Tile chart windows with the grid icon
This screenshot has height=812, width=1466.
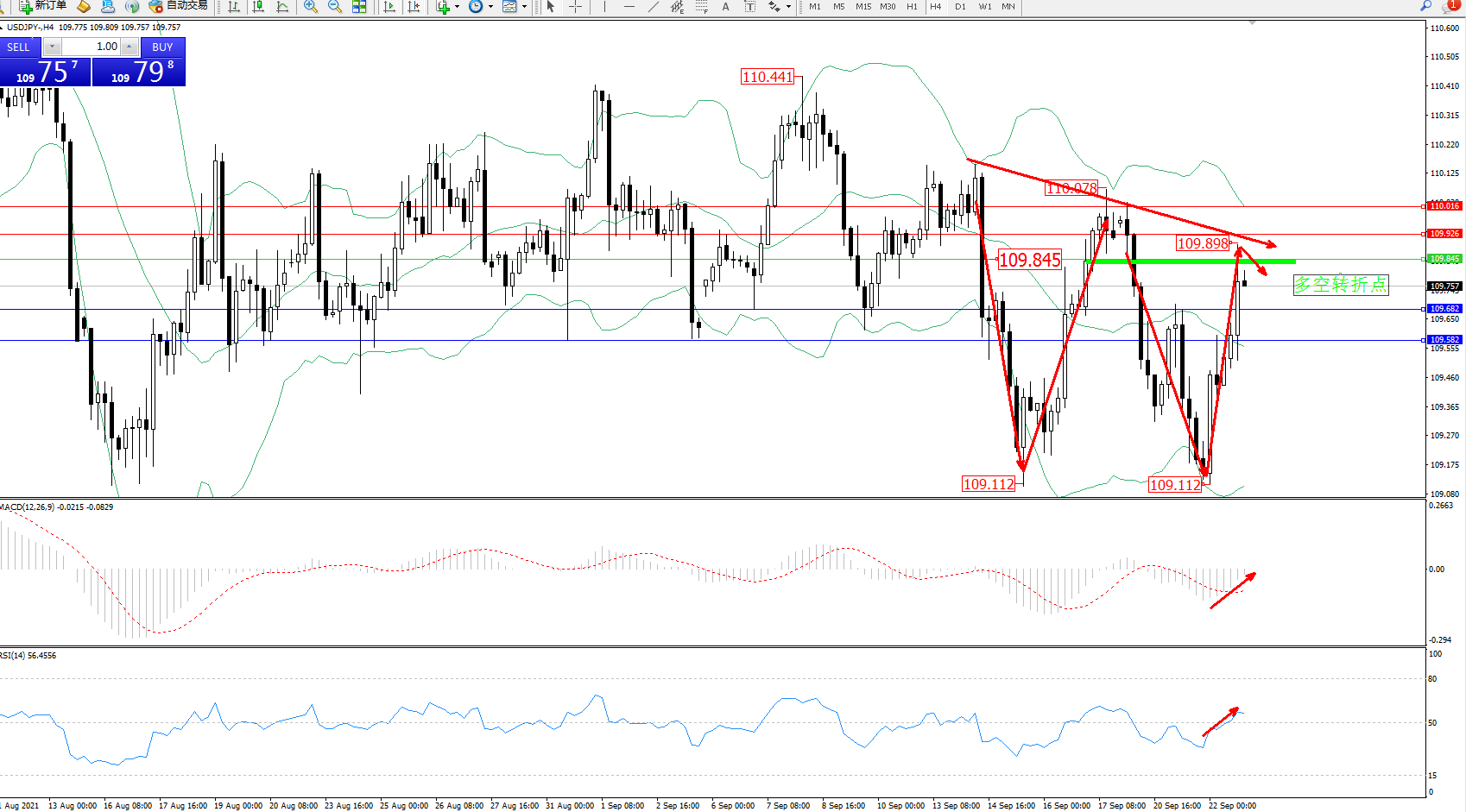(359, 6)
